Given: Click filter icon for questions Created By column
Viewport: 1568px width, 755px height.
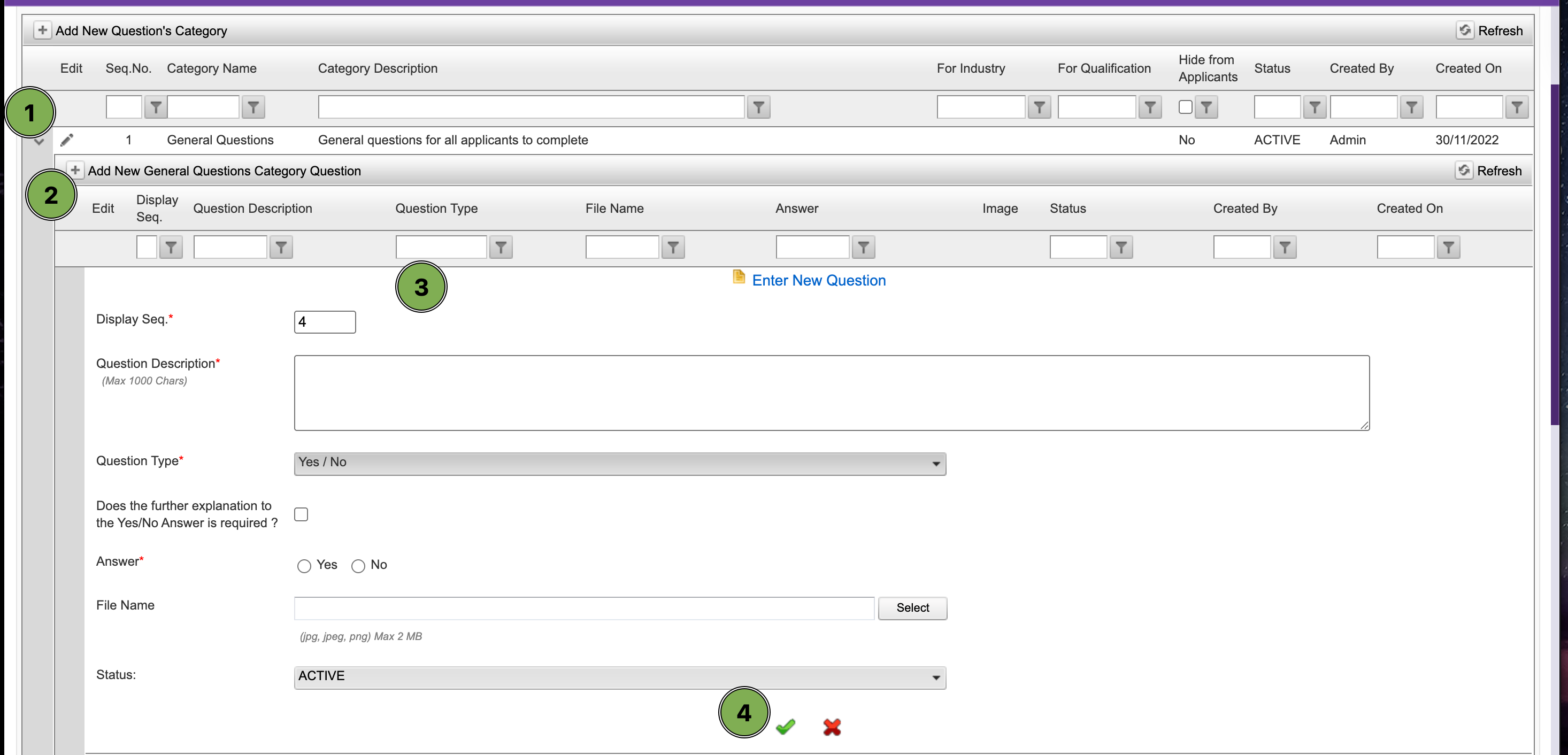Looking at the screenshot, I should pos(1285,248).
